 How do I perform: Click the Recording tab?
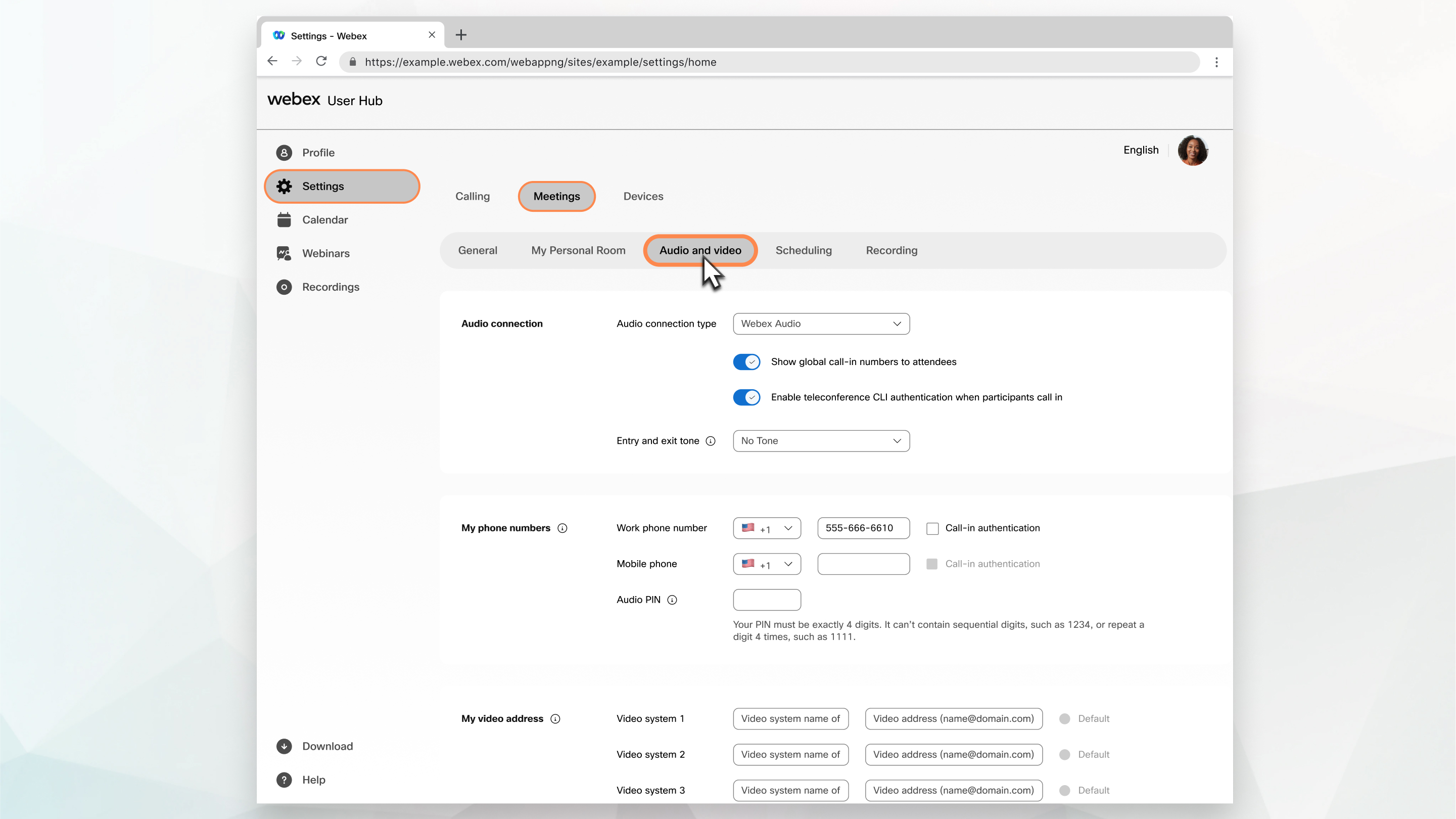click(x=891, y=250)
